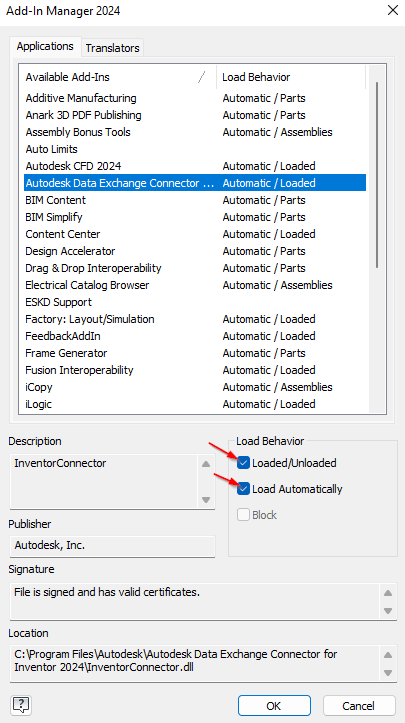Select the Design Accelerator add-in
The height and width of the screenshot is (723, 405).
195,251
